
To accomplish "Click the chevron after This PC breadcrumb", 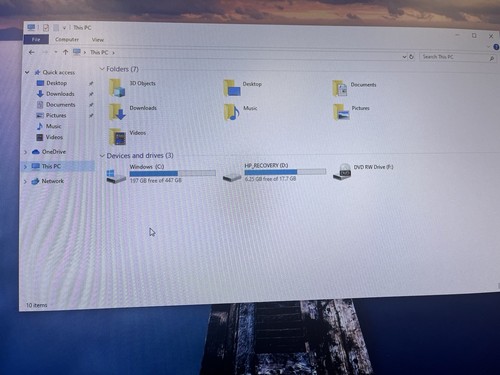I will [x=113, y=53].
